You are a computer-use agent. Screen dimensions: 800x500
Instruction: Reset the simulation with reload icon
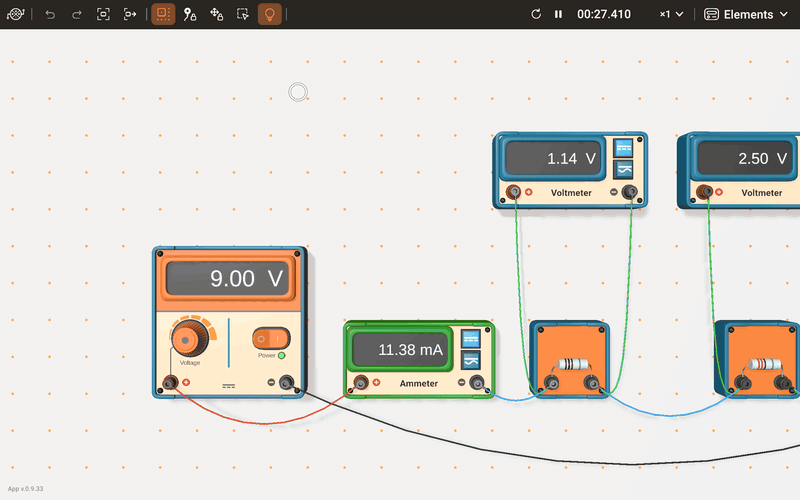[536, 14]
